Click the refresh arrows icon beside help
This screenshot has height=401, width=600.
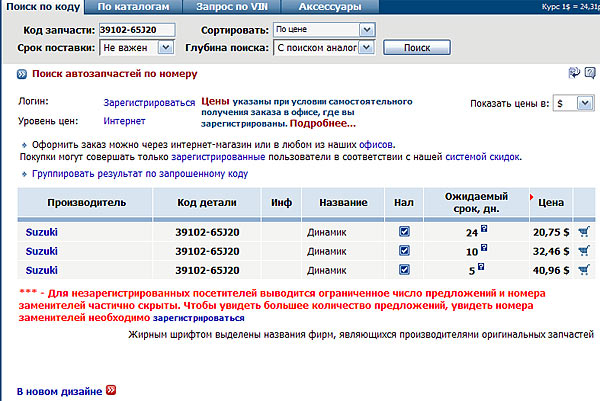point(574,73)
